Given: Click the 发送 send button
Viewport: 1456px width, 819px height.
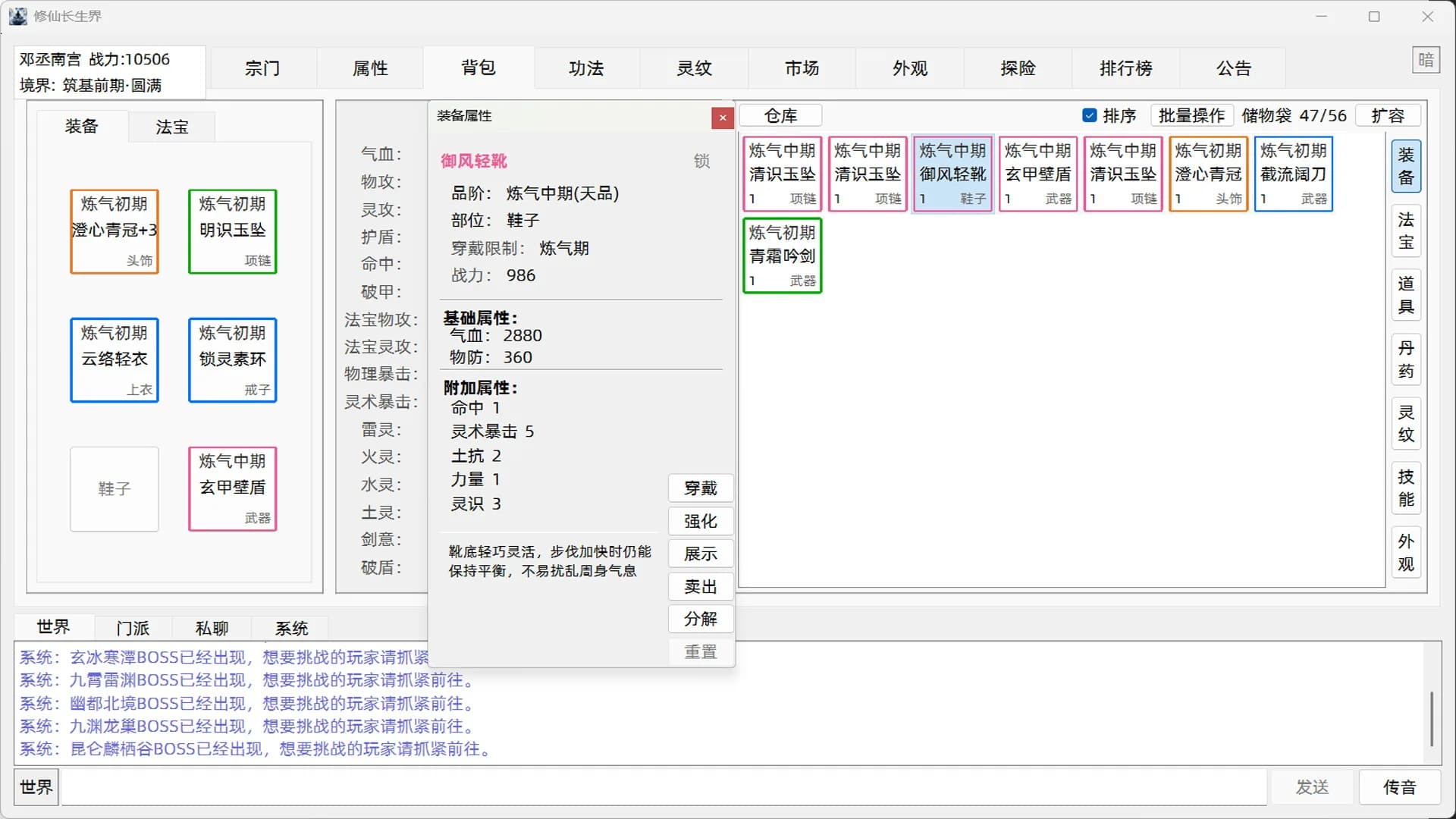Looking at the screenshot, I should pos(1312,787).
